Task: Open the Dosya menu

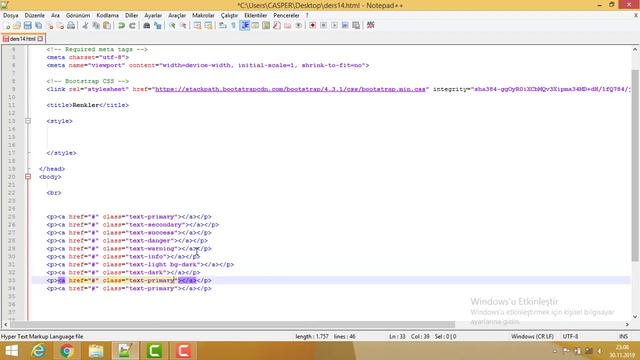Action: click(11, 15)
